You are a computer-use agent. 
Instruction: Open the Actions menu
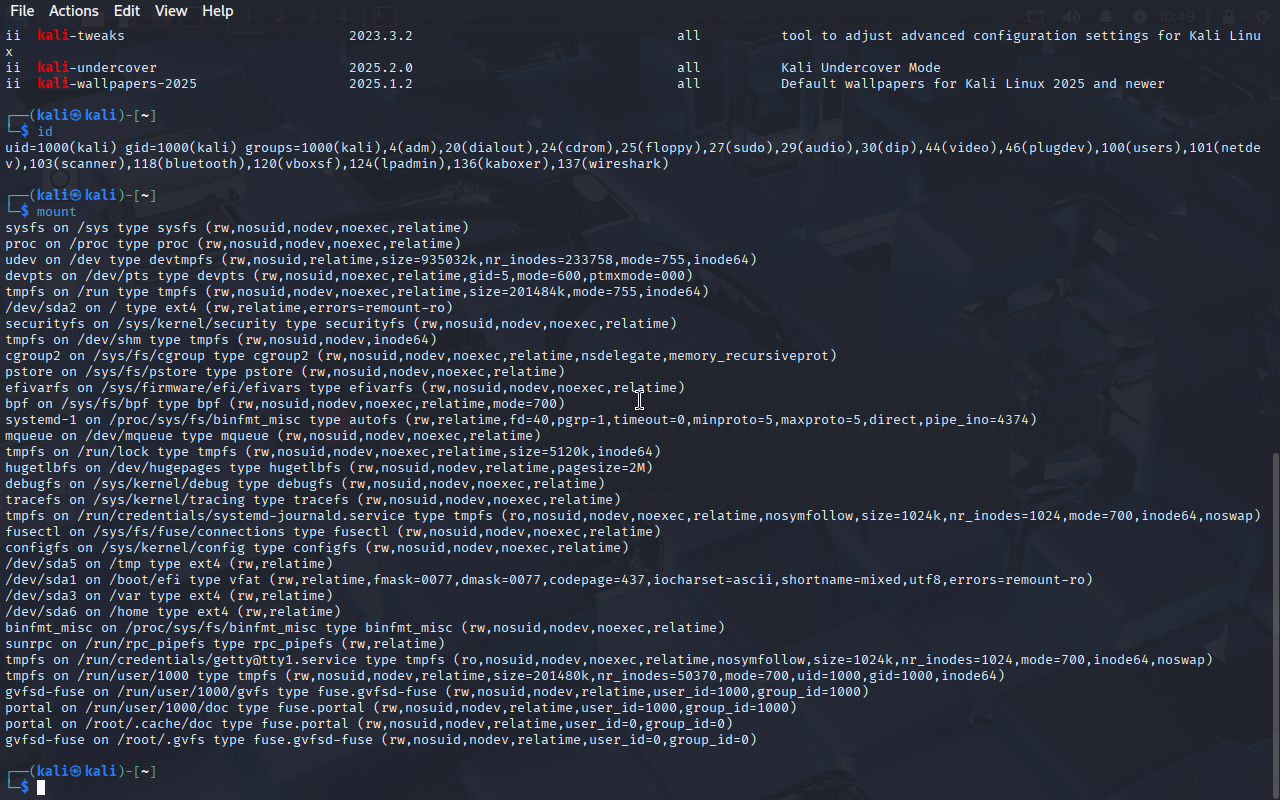tap(74, 11)
